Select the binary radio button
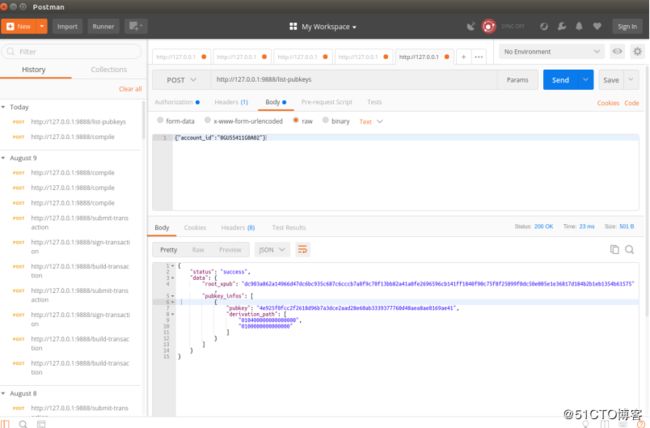650x428 pixels. (x=325, y=120)
